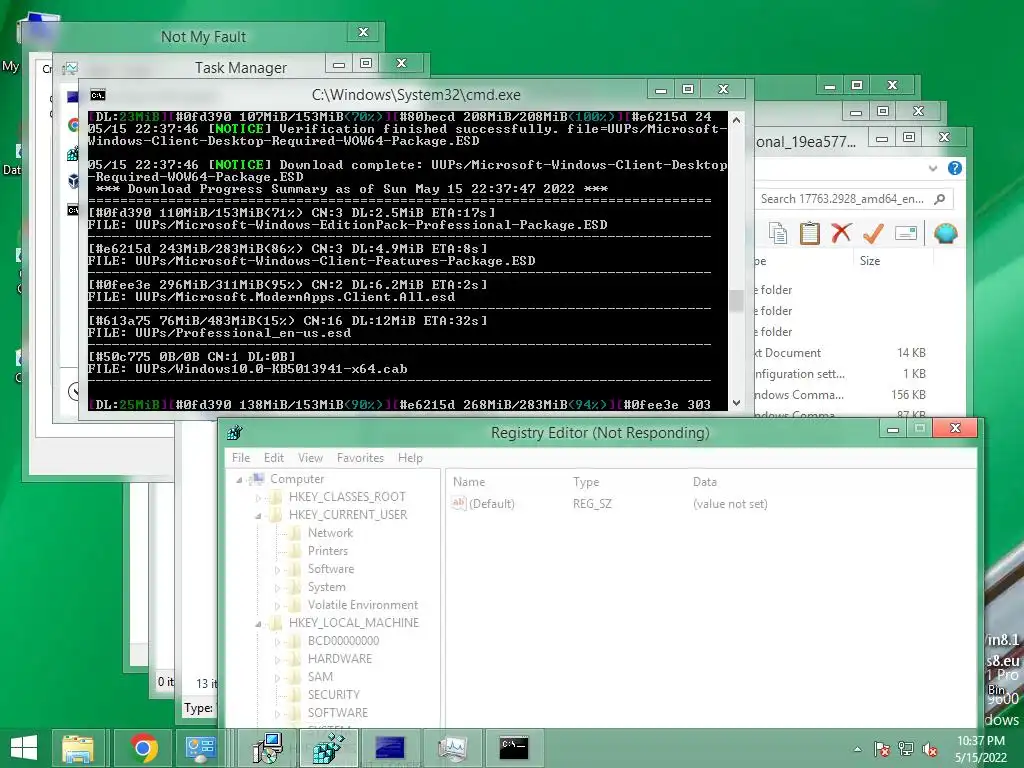Viewport: 1024px width, 768px height.
Task: Click the REG_SZ type cell
Action: pos(592,504)
